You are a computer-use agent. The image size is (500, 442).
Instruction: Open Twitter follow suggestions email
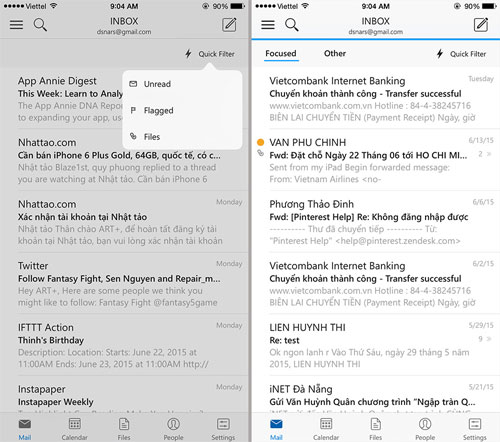124,284
